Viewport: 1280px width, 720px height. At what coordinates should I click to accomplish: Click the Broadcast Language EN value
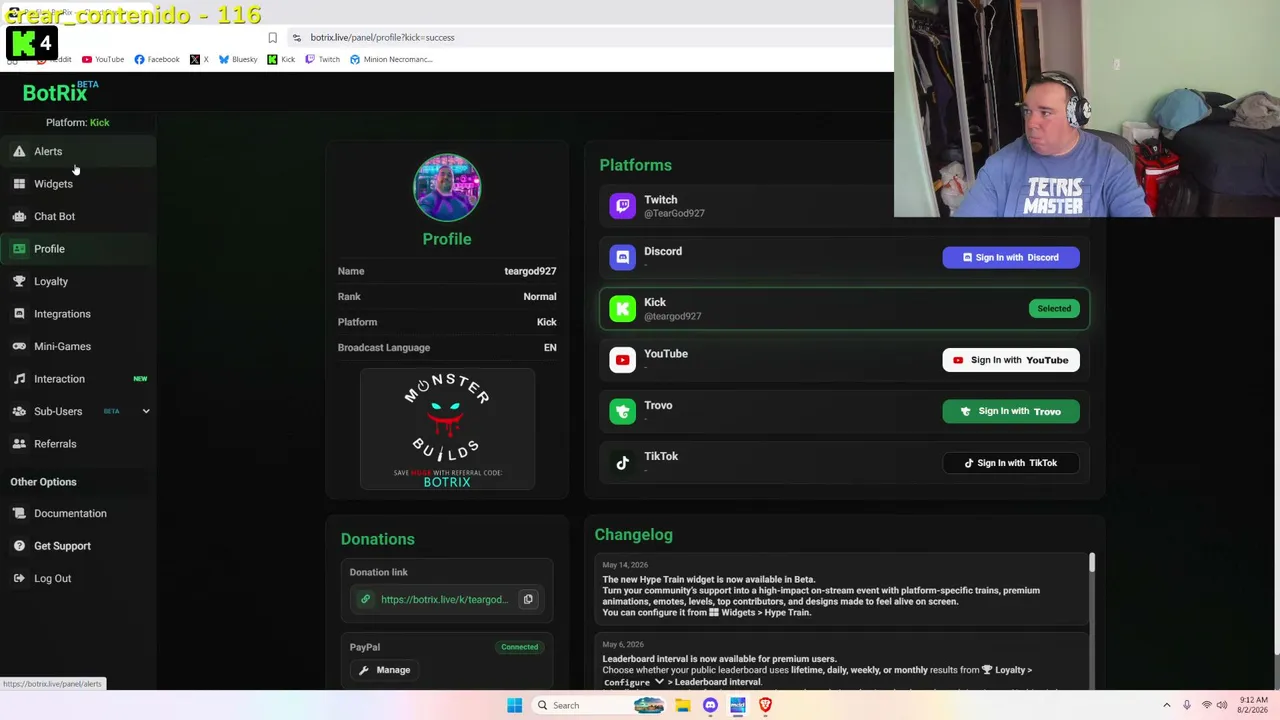pos(550,347)
